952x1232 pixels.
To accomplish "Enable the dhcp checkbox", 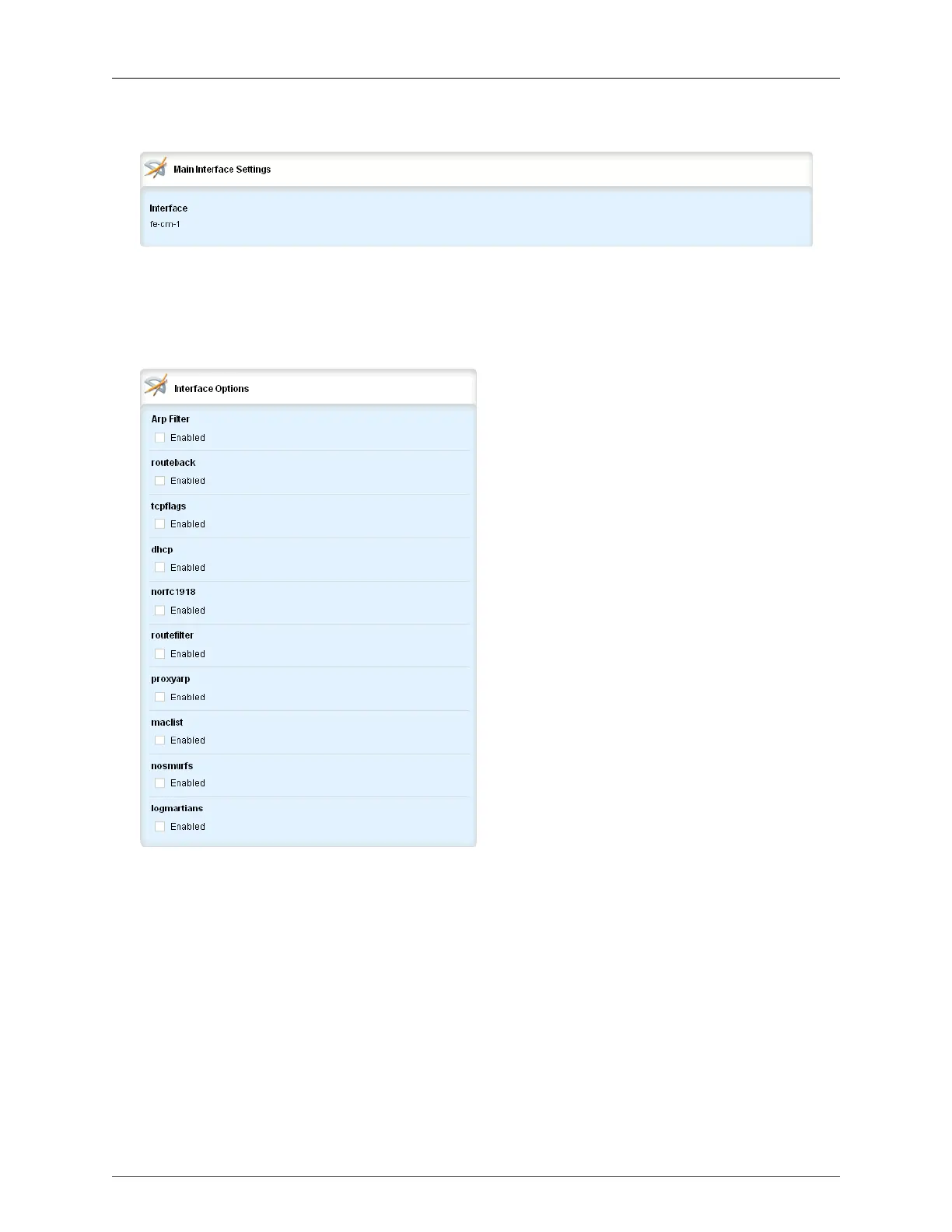I will (x=159, y=568).
